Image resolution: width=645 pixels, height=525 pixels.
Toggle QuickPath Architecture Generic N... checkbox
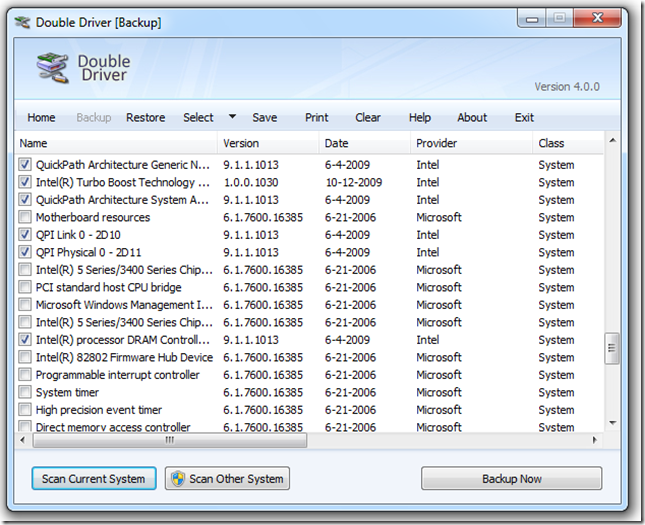pos(25,165)
